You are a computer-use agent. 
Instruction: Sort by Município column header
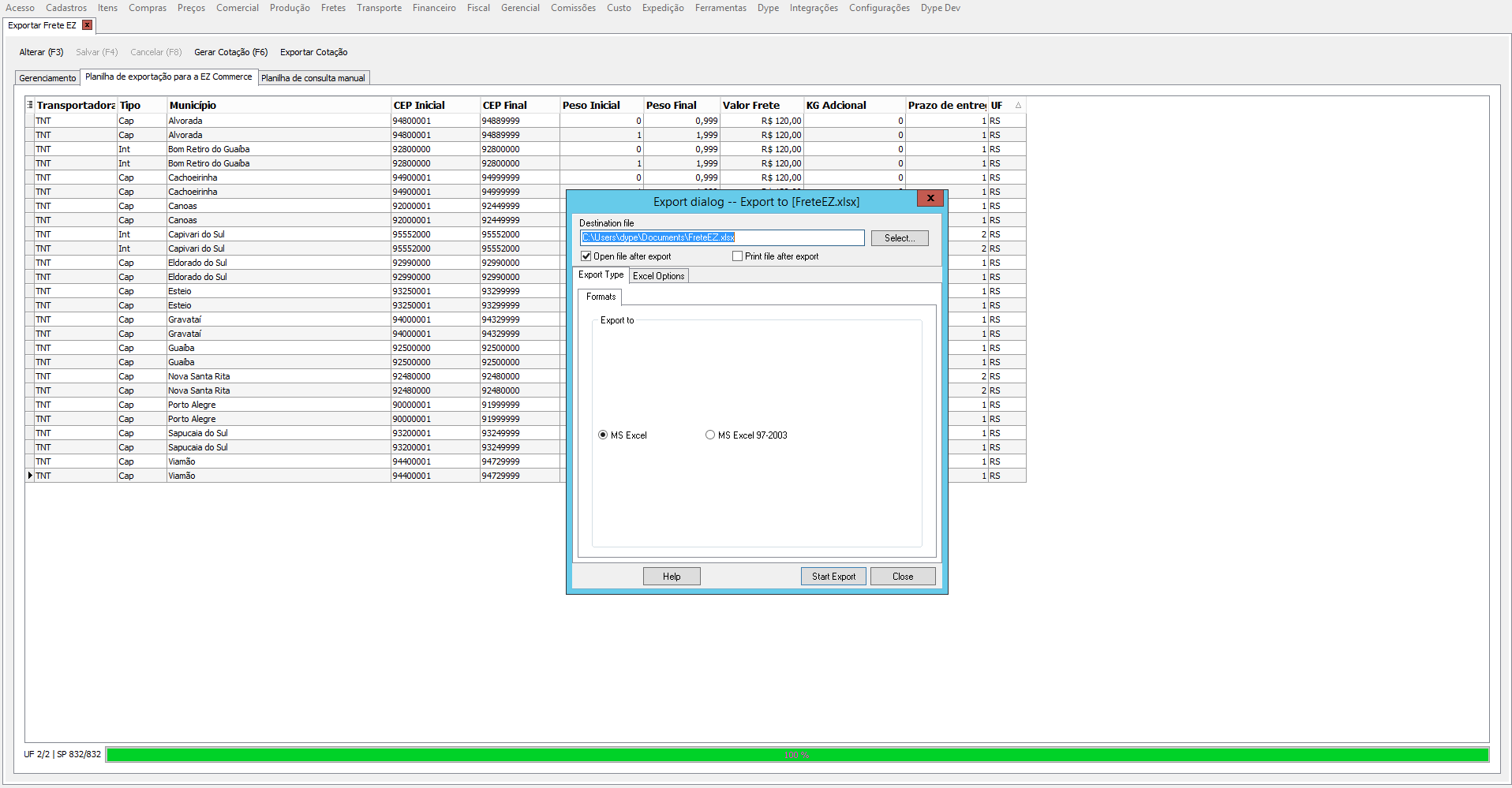(x=279, y=105)
